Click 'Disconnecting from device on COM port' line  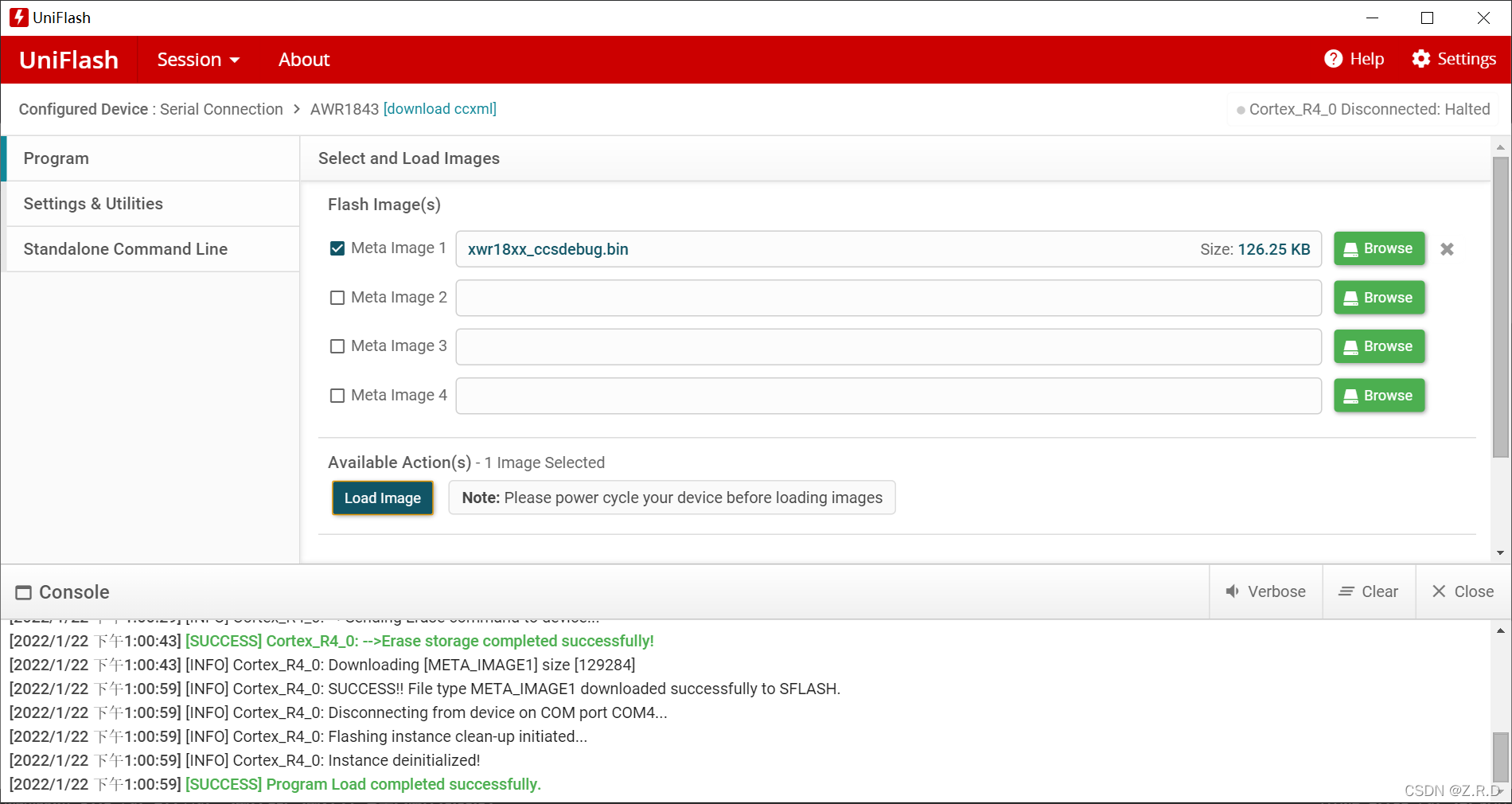[338, 712]
